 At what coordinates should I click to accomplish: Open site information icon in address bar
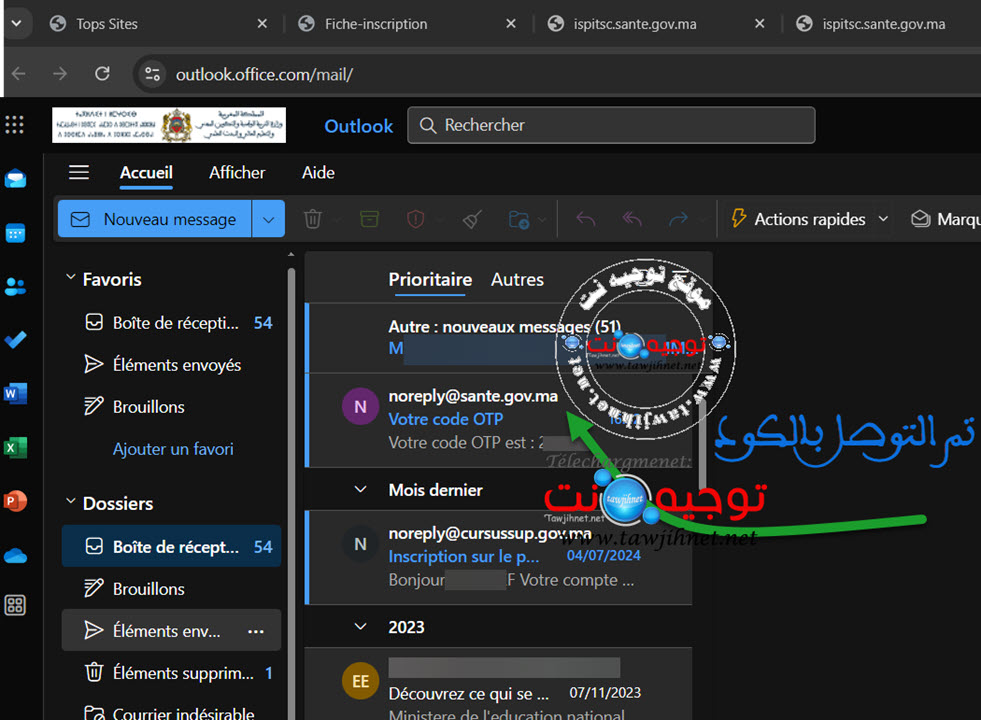click(x=152, y=74)
